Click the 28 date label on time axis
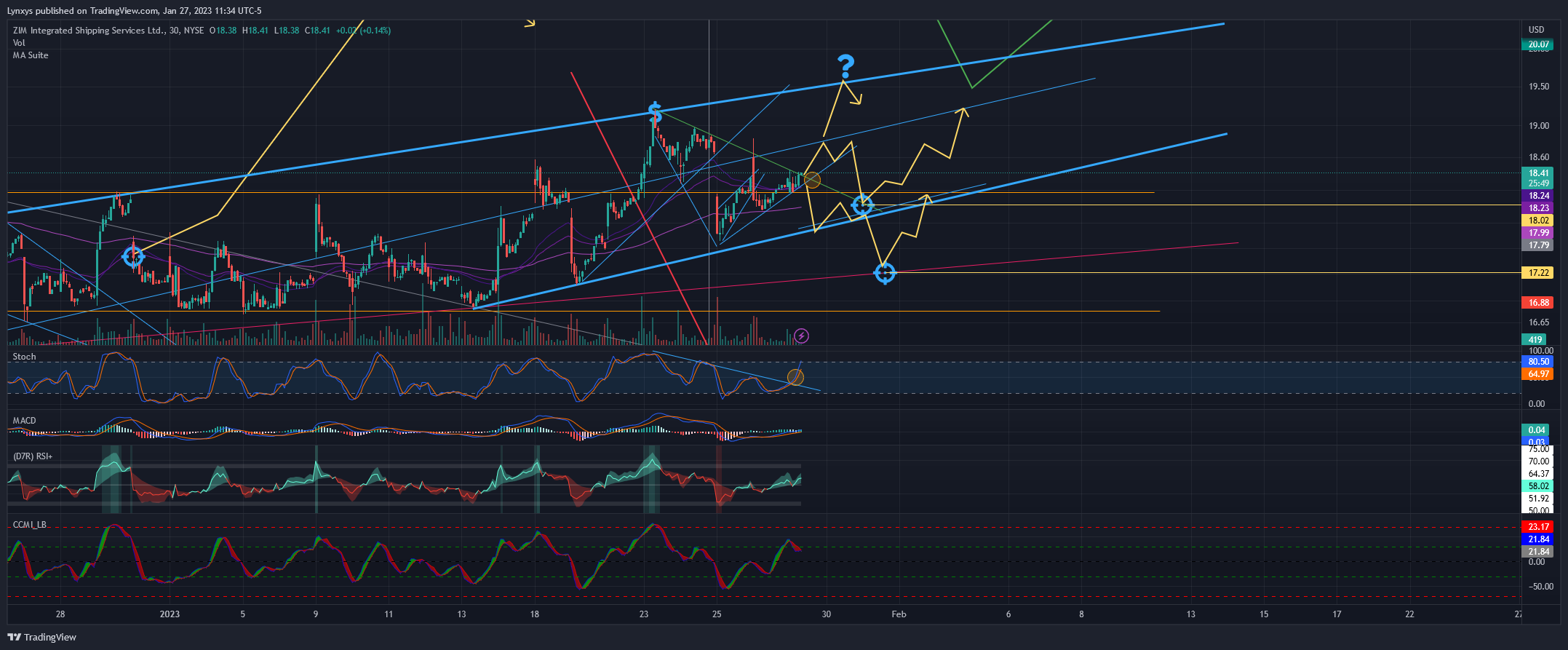The height and width of the screenshot is (650, 1568). point(60,614)
